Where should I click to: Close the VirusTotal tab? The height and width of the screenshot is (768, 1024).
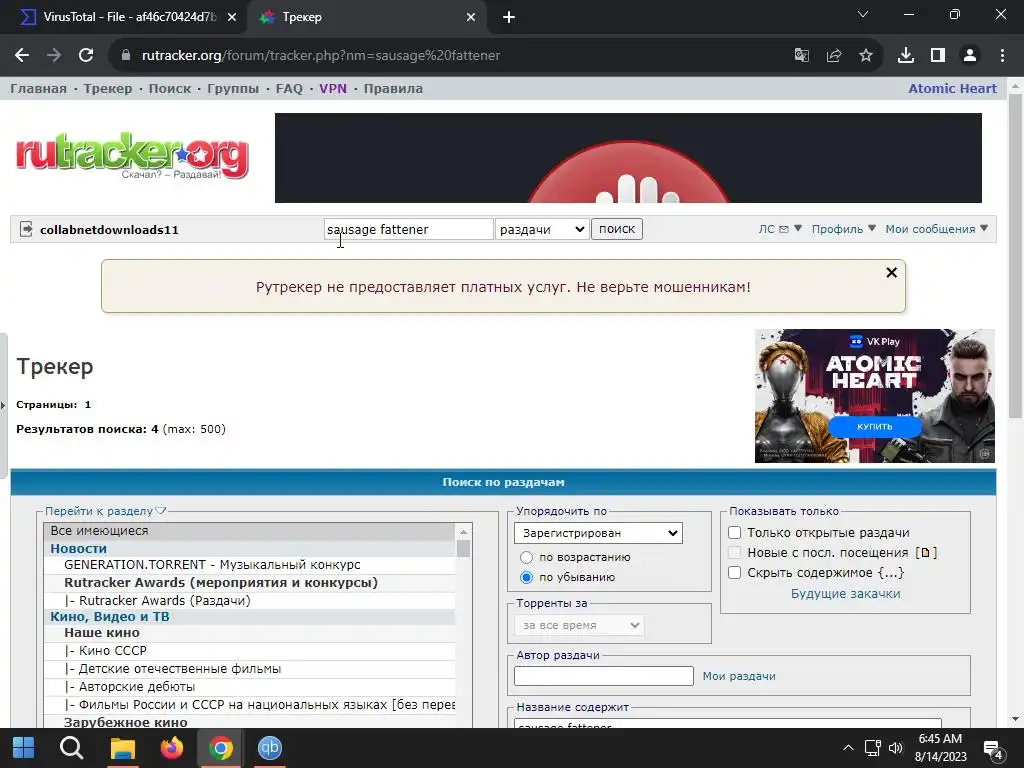click(x=232, y=18)
